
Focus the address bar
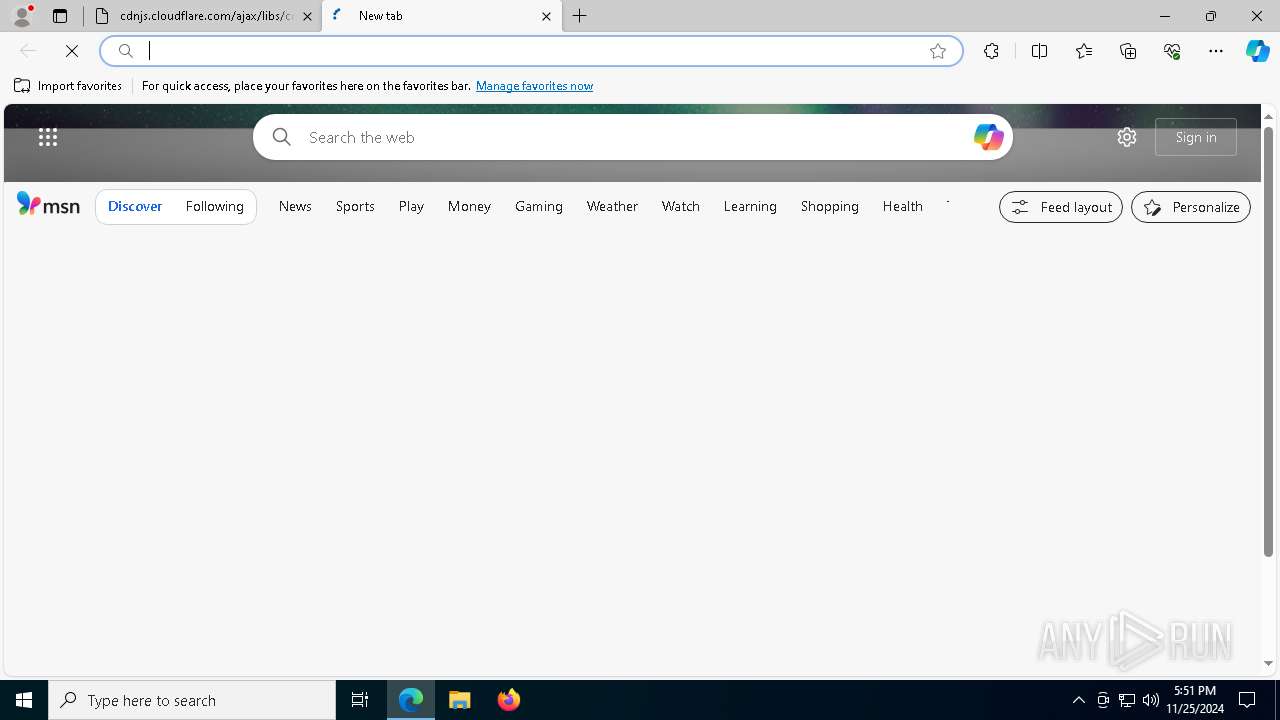(530, 51)
